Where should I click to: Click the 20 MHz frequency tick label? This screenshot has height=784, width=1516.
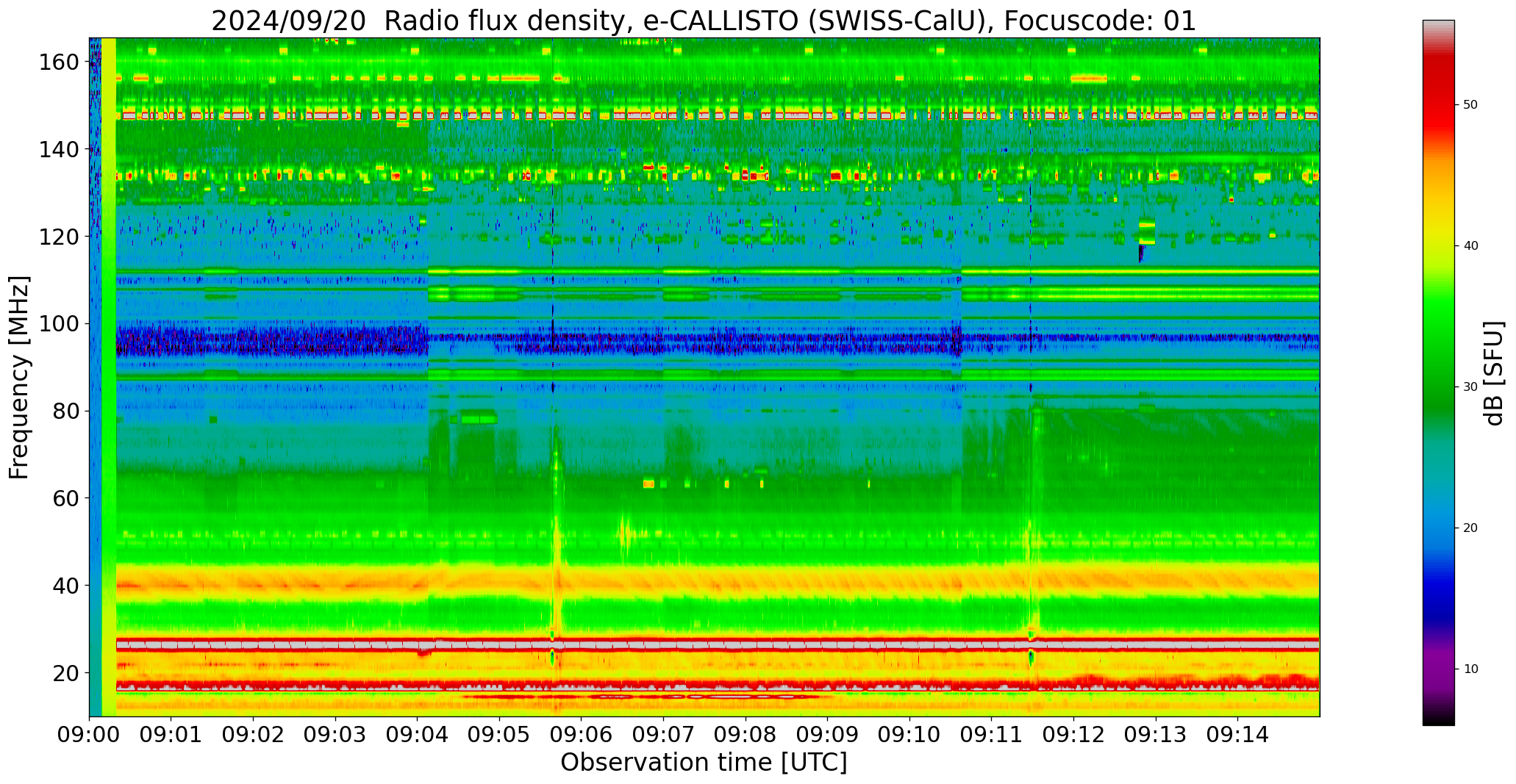[x=66, y=673]
